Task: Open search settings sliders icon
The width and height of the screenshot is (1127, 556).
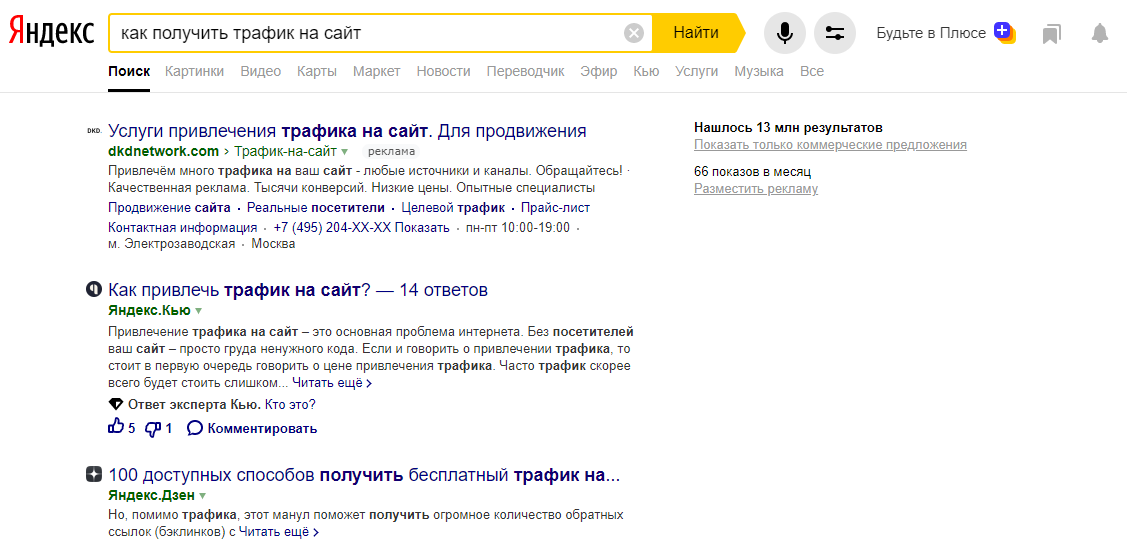Action: click(x=834, y=33)
